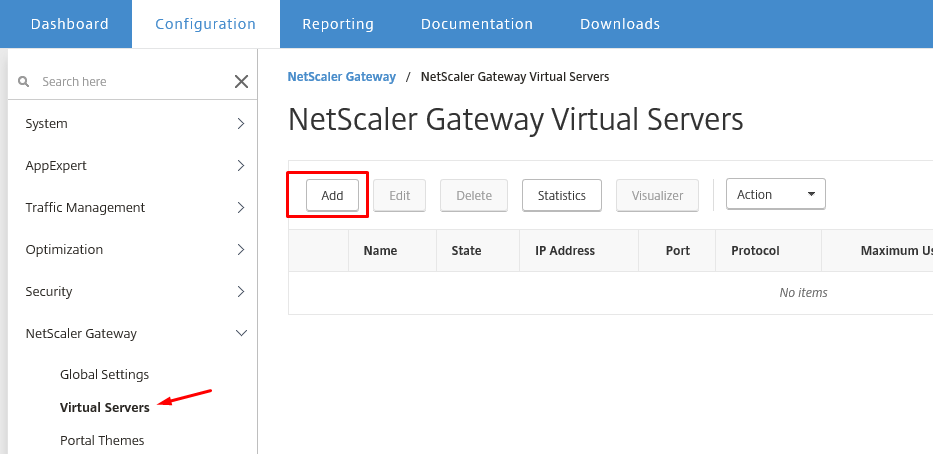This screenshot has height=454, width=933.
Task: Open Portal Themes in the sidebar
Action: point(102,440)
